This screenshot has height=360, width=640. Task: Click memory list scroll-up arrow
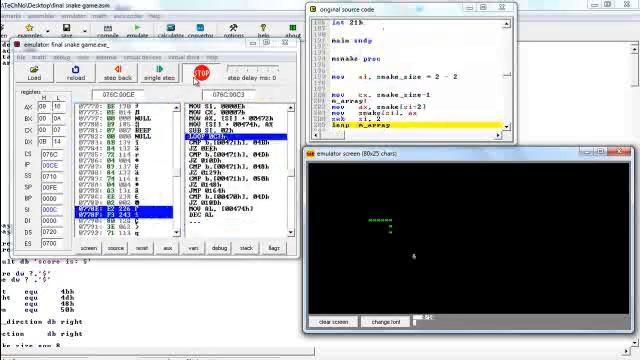click(176, 108)
